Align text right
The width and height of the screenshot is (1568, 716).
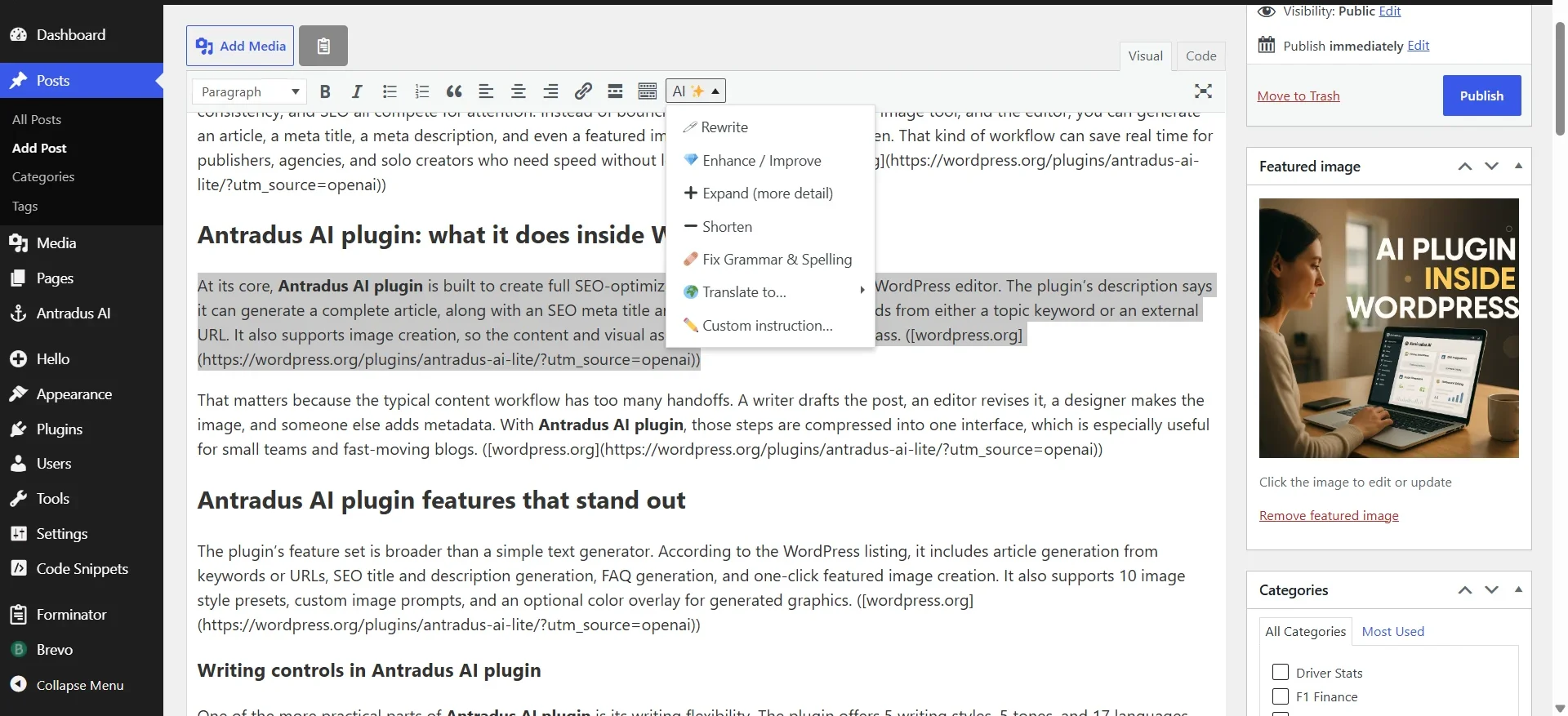pos(550,91)
